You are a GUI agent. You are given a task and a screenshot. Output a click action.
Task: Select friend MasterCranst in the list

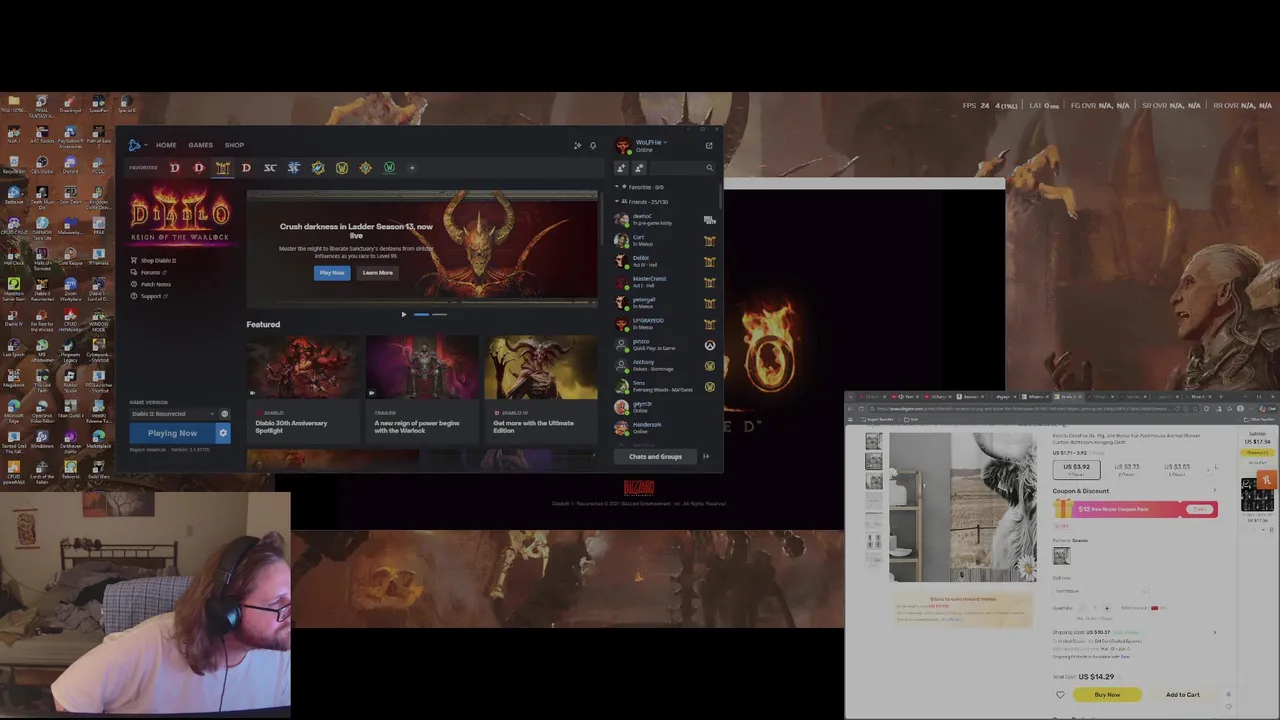point(665,282)
